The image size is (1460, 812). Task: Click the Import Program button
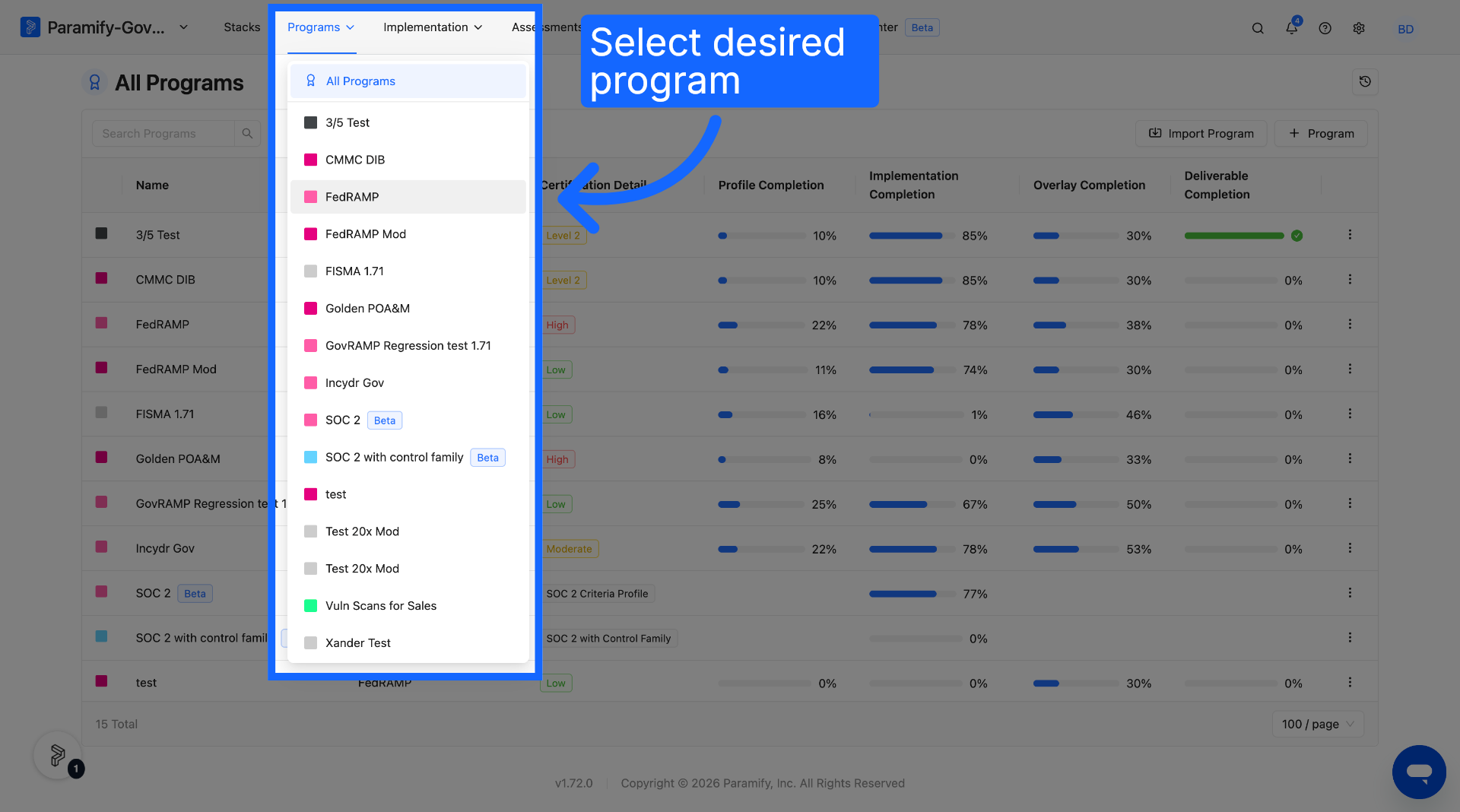[1201, 133]
